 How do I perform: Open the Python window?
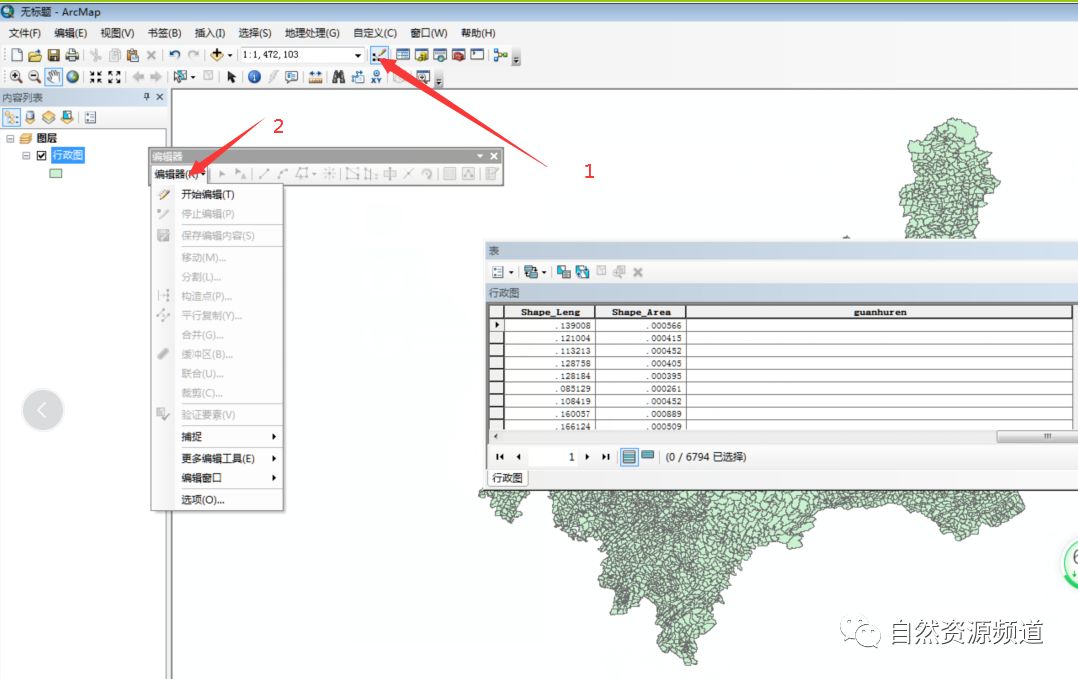click(x=477, y=55)
